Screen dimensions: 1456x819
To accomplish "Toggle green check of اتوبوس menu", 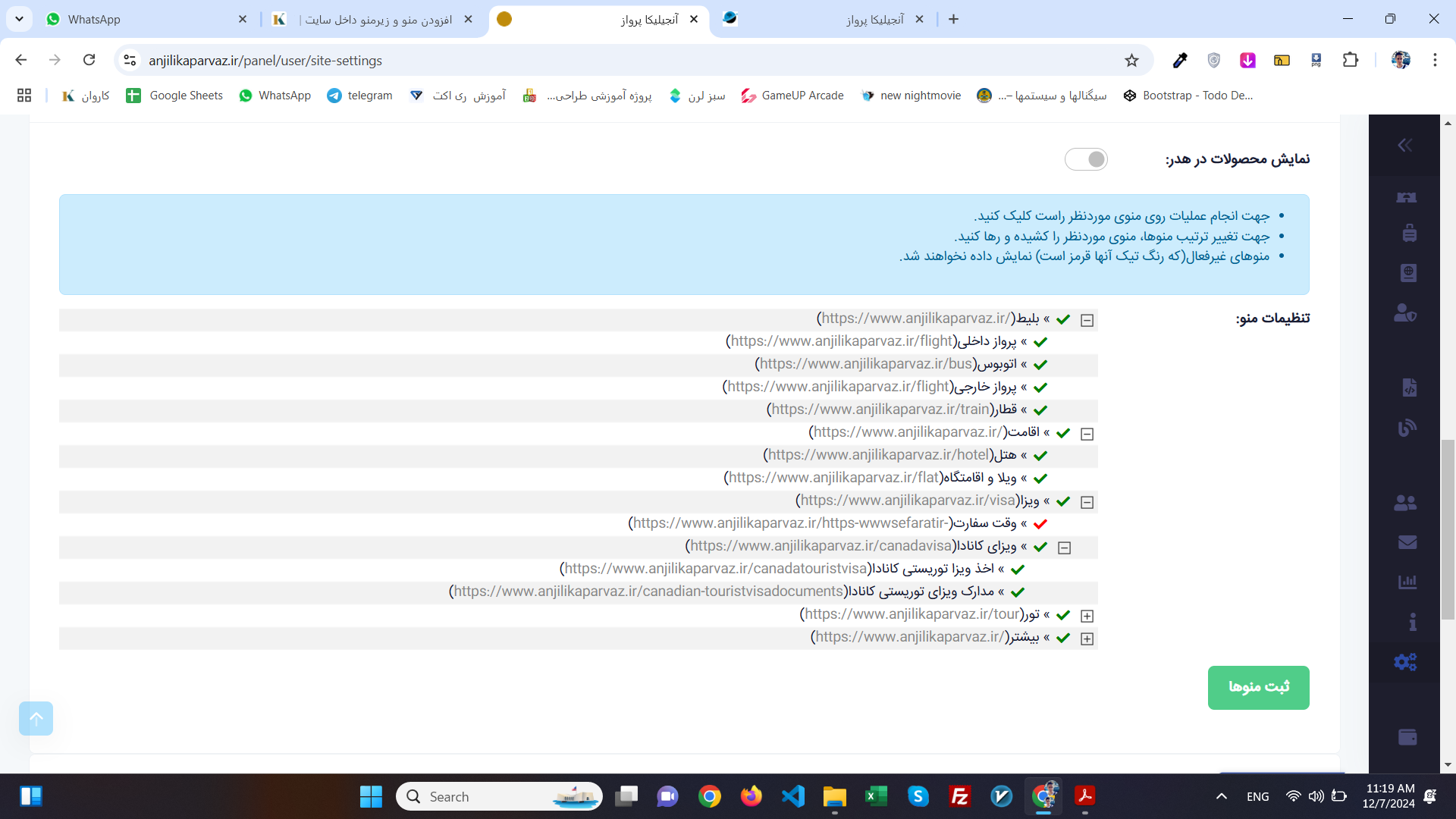I will click(x=1040, y=365).
